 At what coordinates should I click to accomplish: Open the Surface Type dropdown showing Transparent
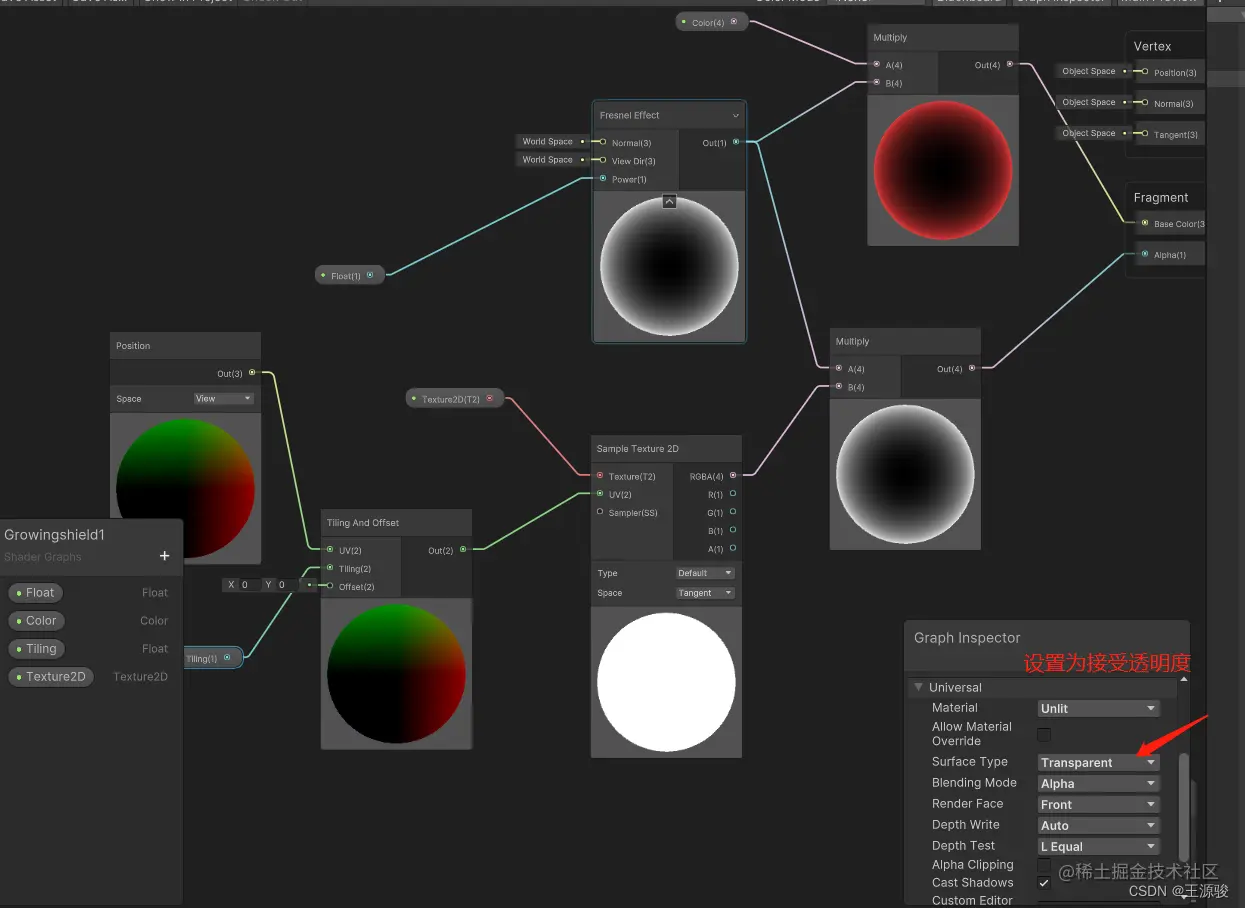pos(1097,762)
